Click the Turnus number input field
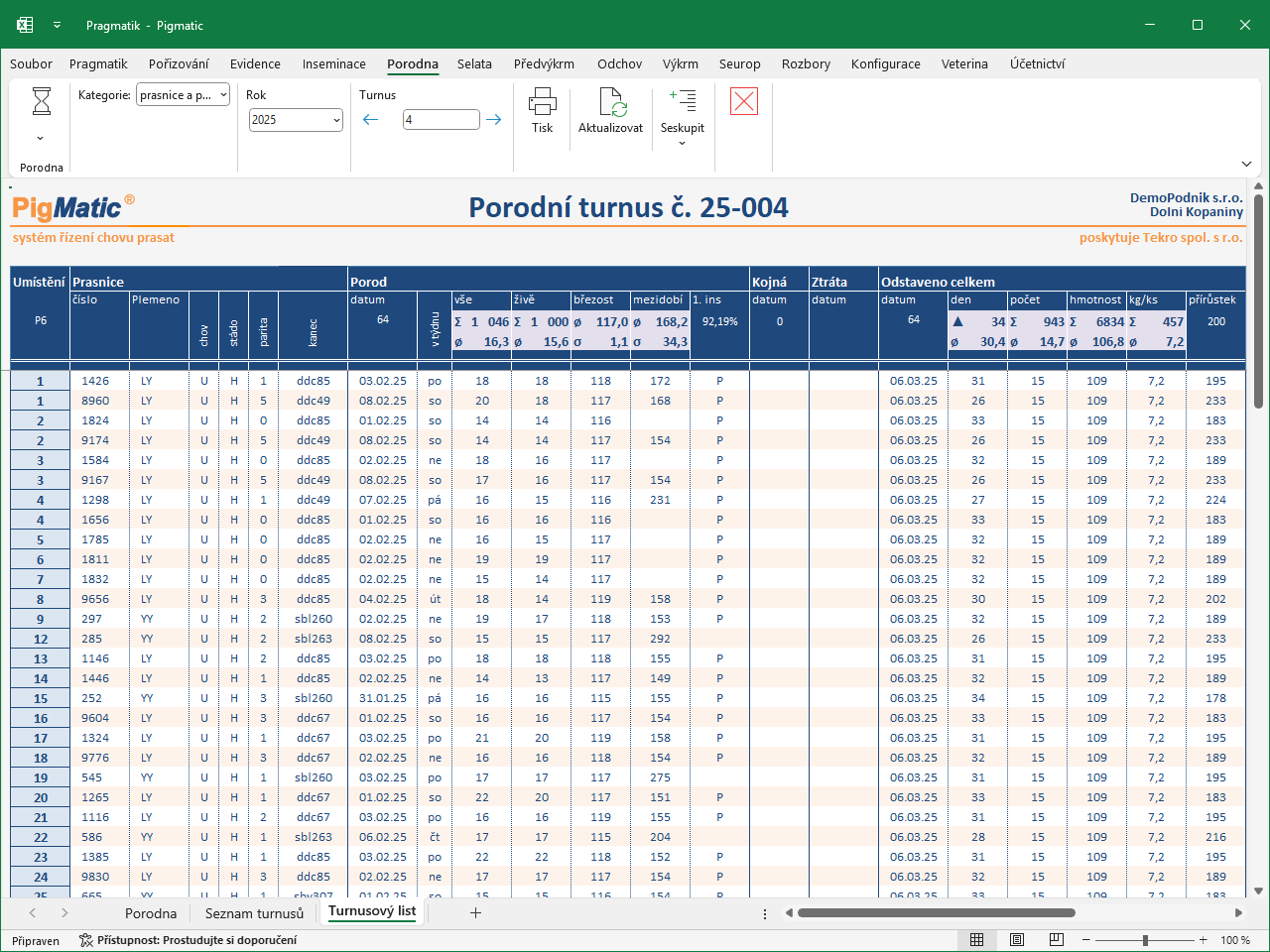This screenshot has width=1270, height=952. 441,120
